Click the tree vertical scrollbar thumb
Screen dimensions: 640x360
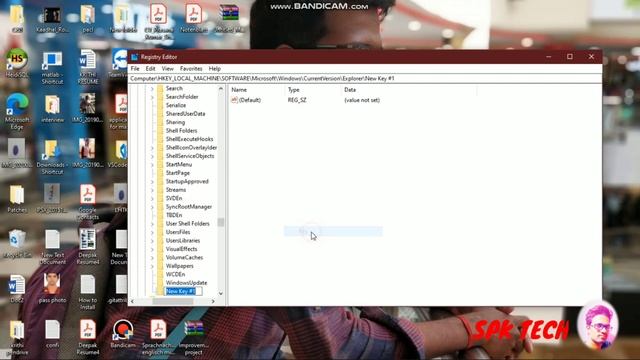221,222
